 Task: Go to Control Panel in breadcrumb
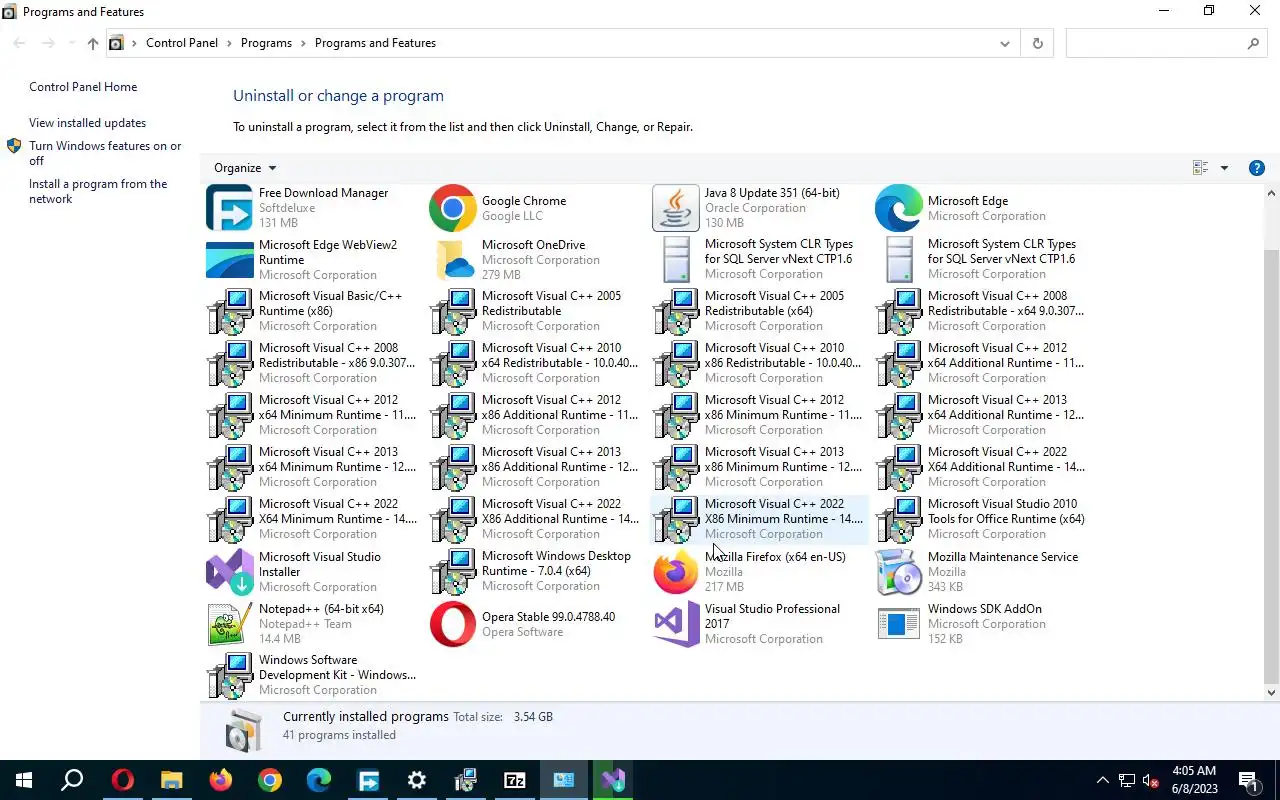pyautogui.click(x=182, y=43)
